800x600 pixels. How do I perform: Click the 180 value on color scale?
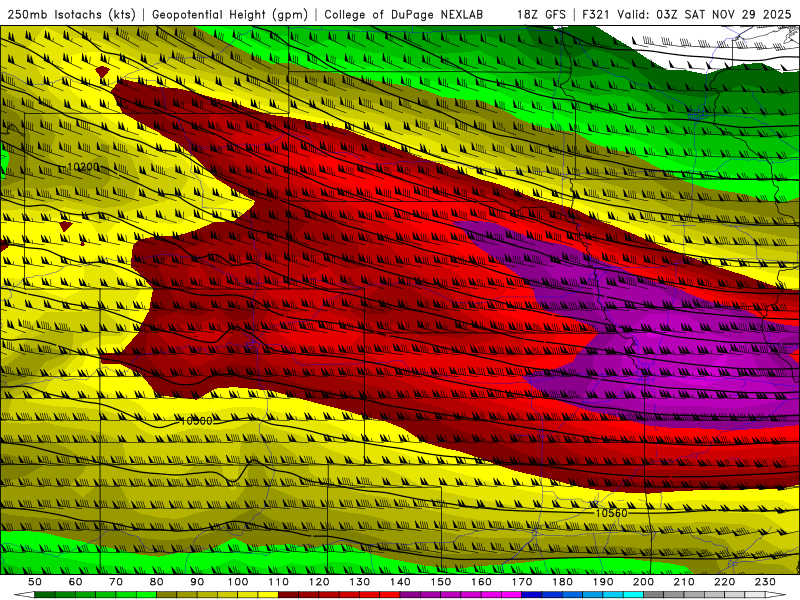[x=562, y=582]
